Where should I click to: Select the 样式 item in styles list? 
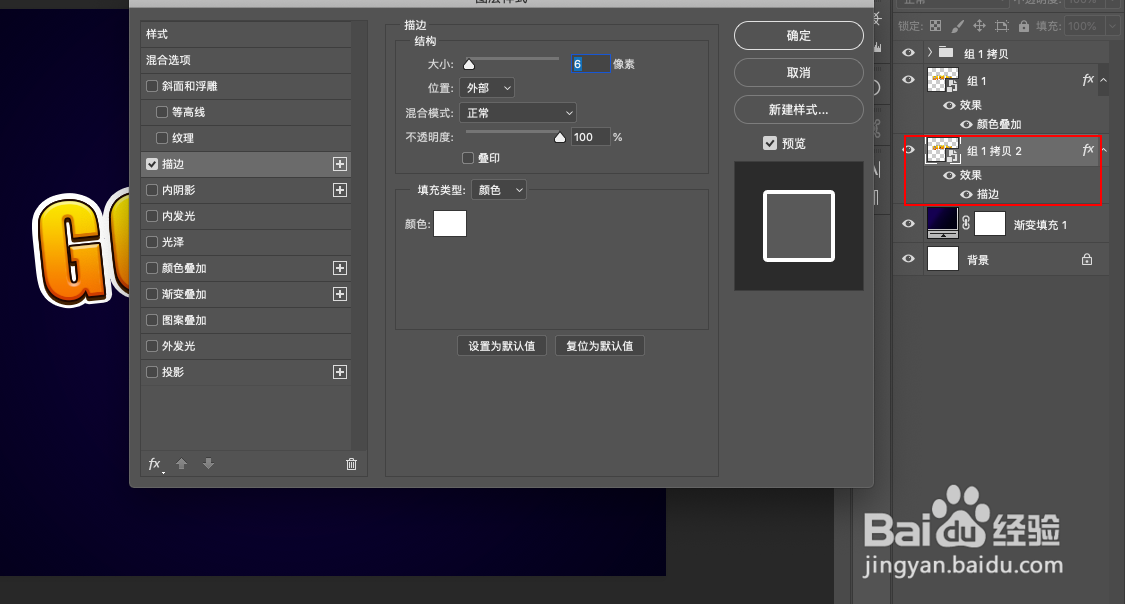[x=246, y=34]
